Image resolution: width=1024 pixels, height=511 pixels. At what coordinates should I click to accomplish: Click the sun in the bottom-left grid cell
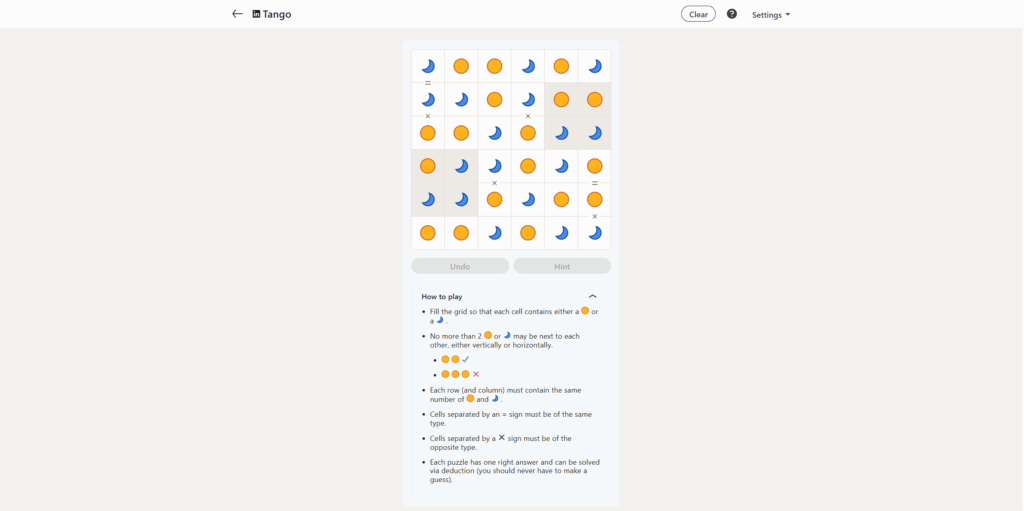pos(428,233)
